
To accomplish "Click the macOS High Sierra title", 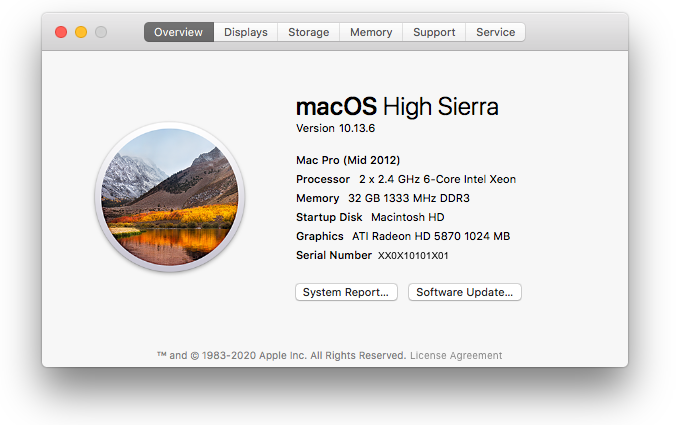I will (397, 107).
